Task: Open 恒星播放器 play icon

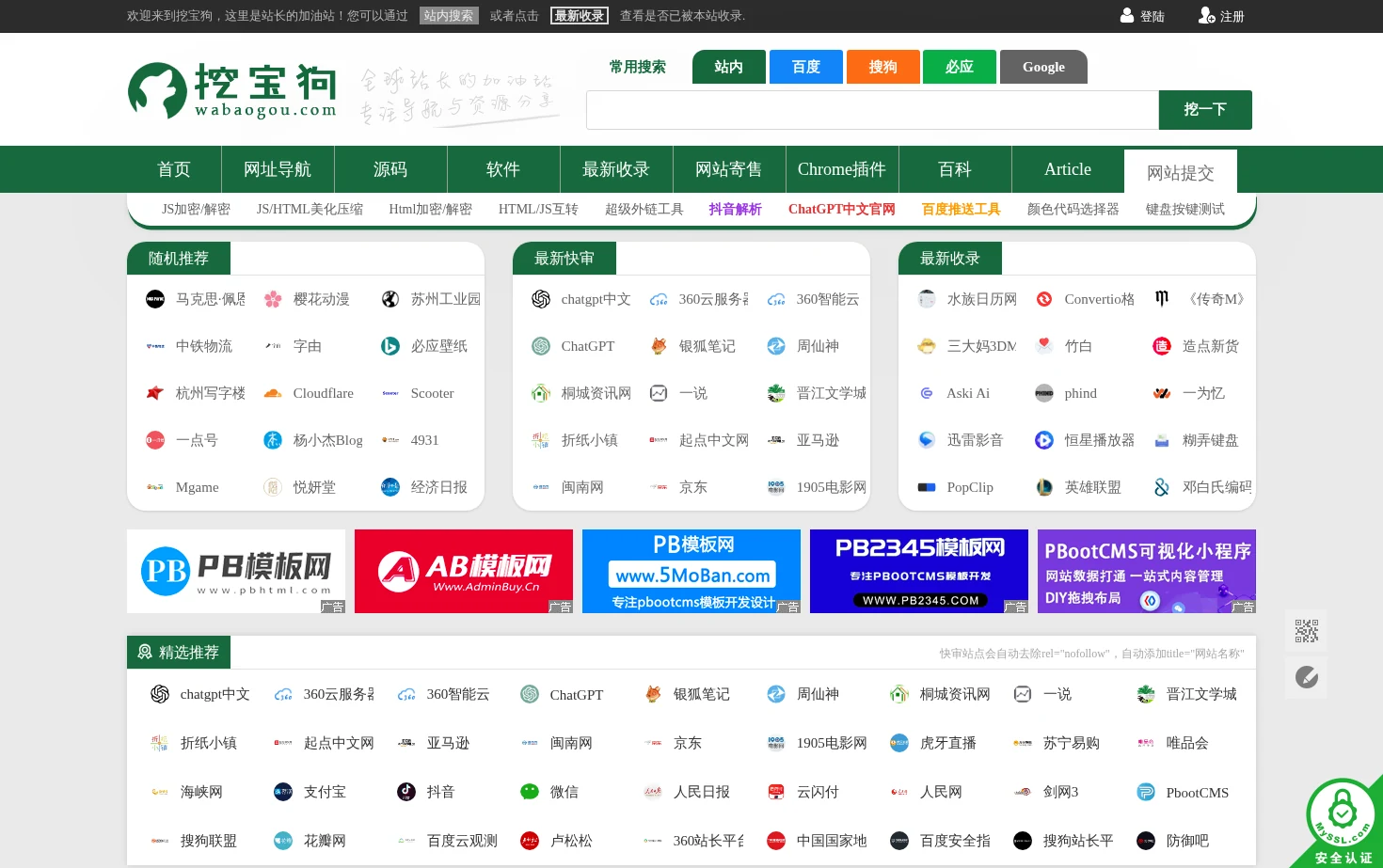Action: (1044, 440)
